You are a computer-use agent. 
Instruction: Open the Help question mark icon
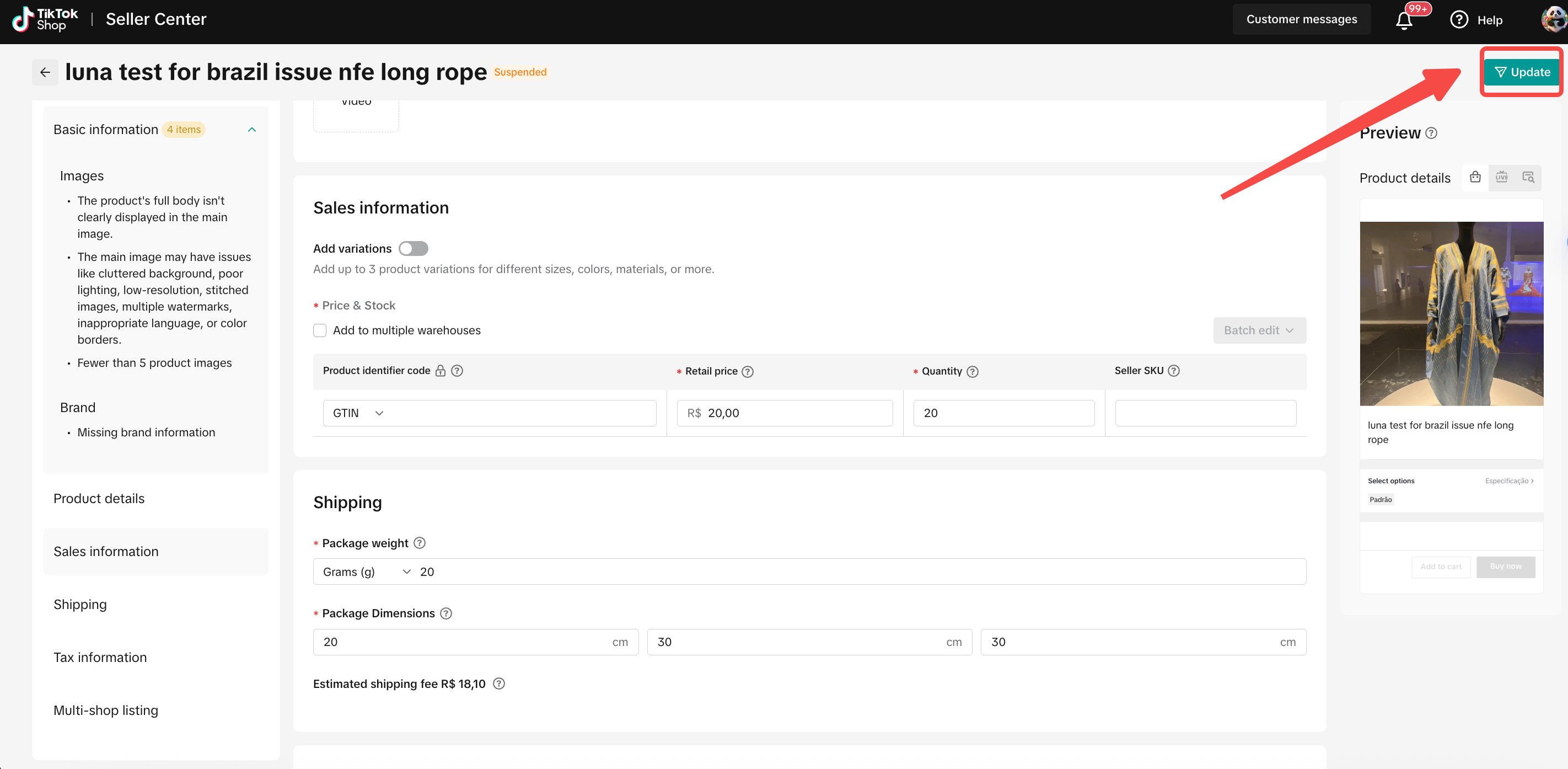pyautogui.click(x=1459, y=20)
